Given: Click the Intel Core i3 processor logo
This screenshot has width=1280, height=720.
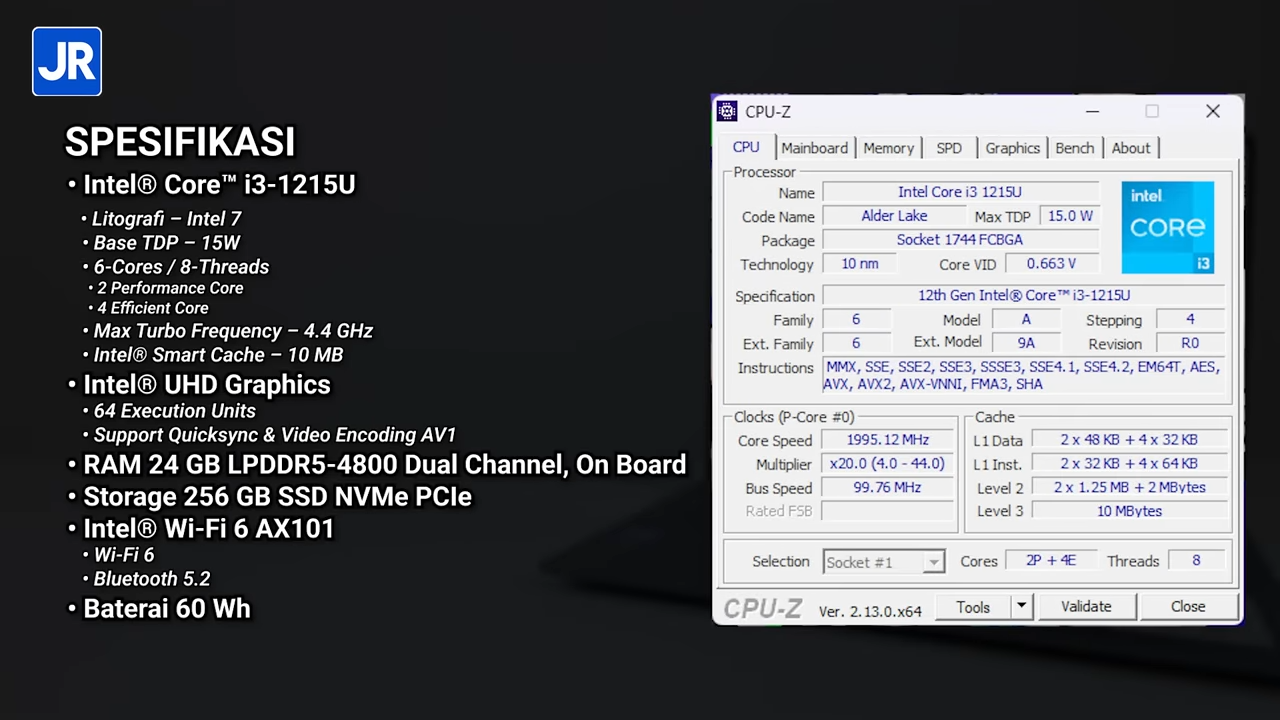Looking at the screenshot, I should click(1167, 227).
